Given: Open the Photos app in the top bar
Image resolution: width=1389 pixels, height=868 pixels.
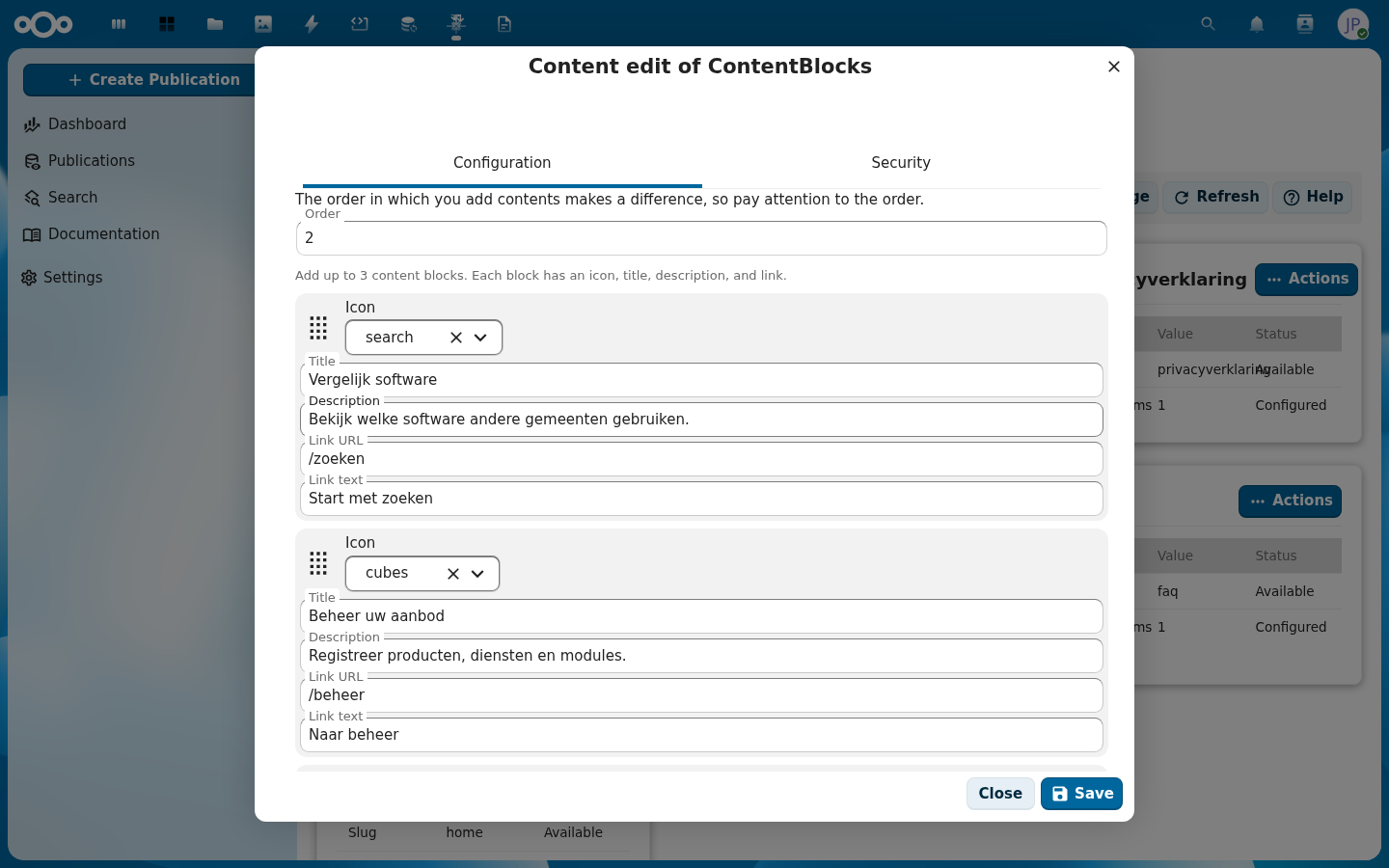Looking at the screenshot, I should 262,24.
